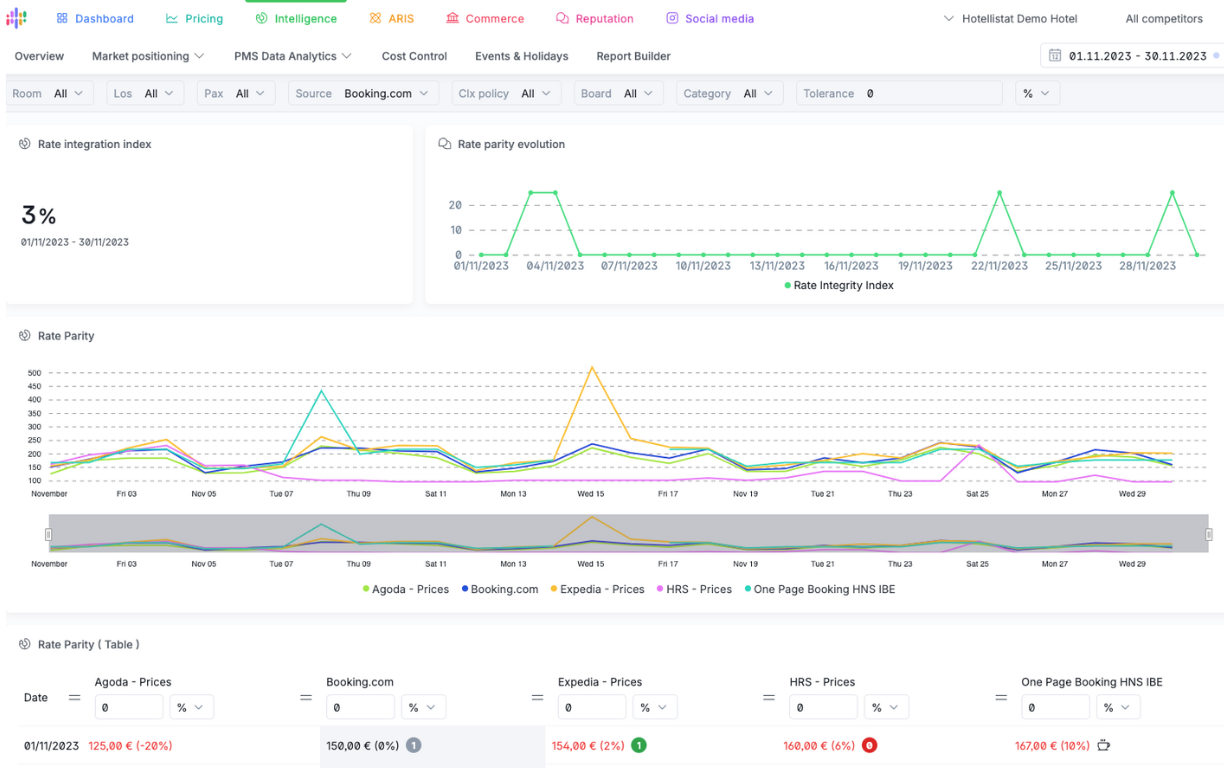1224x768 pixels.
Task: Click the All competitors button
Action: click(x=1164, y=18)
